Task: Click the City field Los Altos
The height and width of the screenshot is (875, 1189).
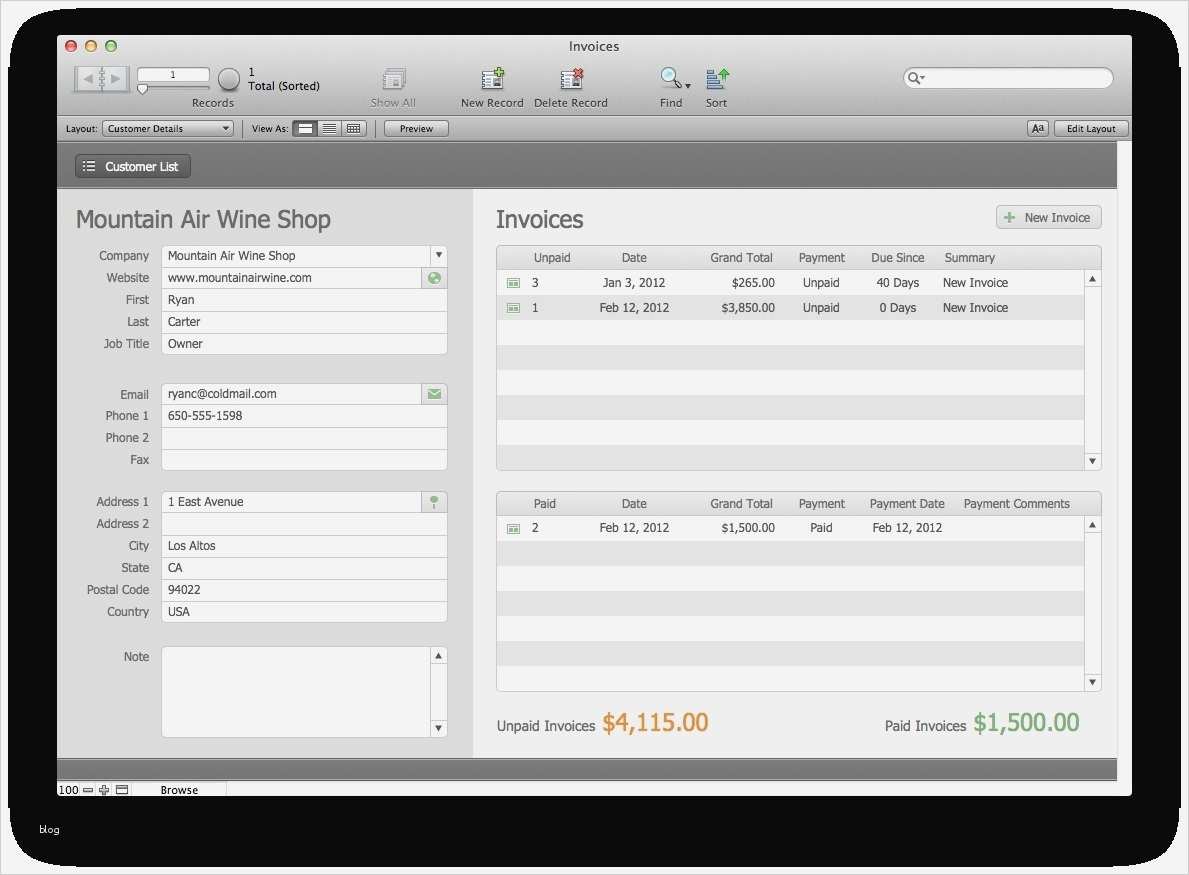Action: (x=304, y=546)
